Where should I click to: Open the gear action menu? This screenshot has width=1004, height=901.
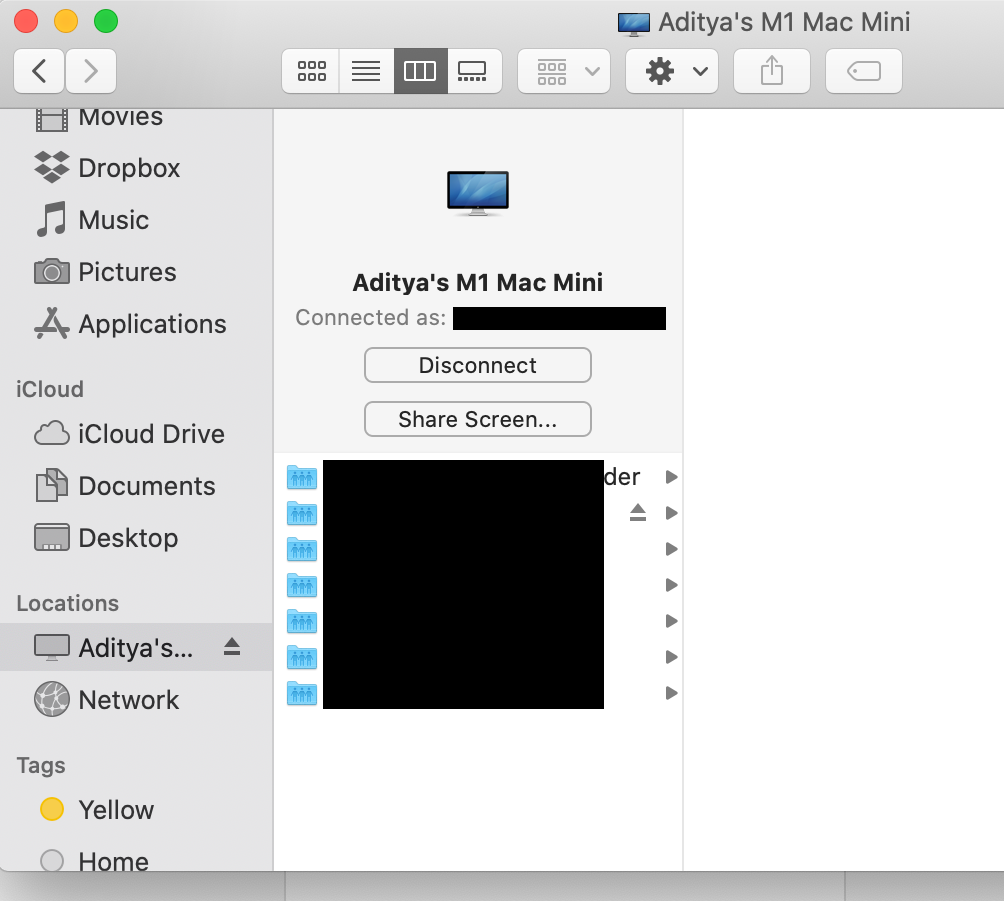[x=672, y=71]
